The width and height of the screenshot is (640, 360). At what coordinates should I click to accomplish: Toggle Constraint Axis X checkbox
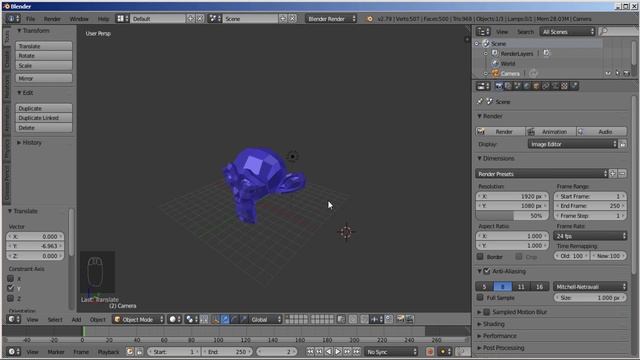point(11,279)
